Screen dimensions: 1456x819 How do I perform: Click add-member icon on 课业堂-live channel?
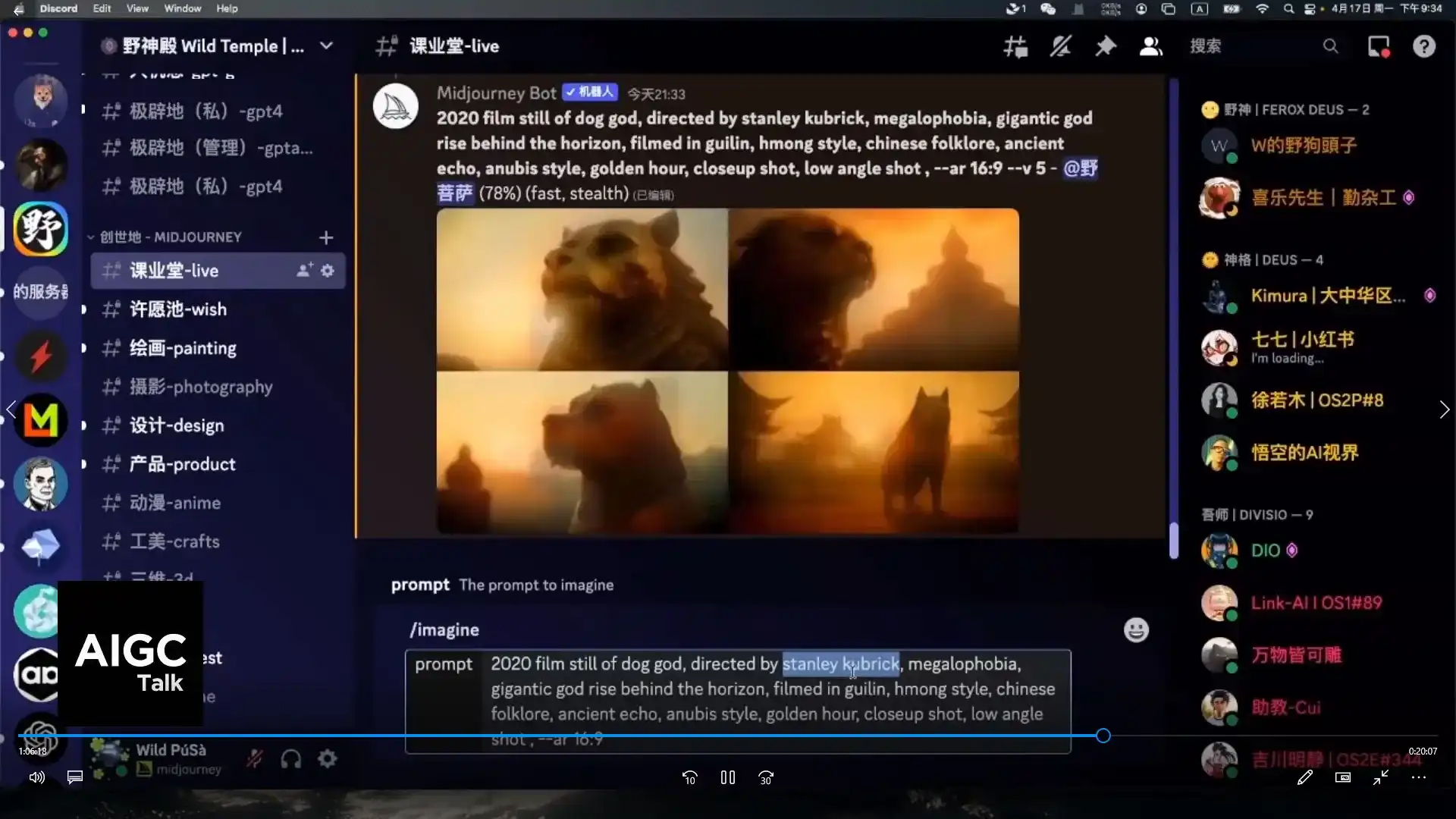click(x=303, y=271)
